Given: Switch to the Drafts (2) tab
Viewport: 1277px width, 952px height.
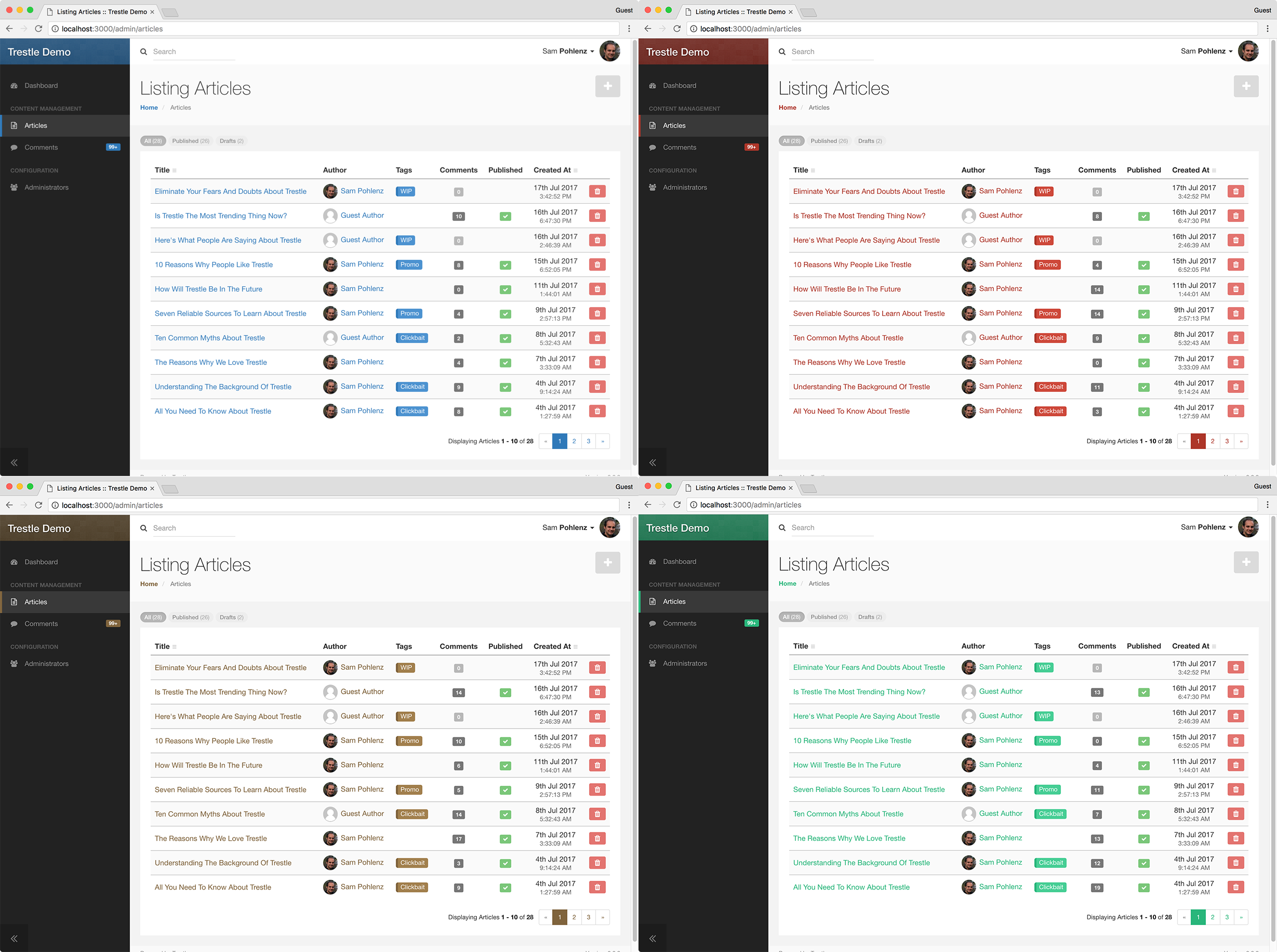Looking at the screenshot, I should (231, 141).
